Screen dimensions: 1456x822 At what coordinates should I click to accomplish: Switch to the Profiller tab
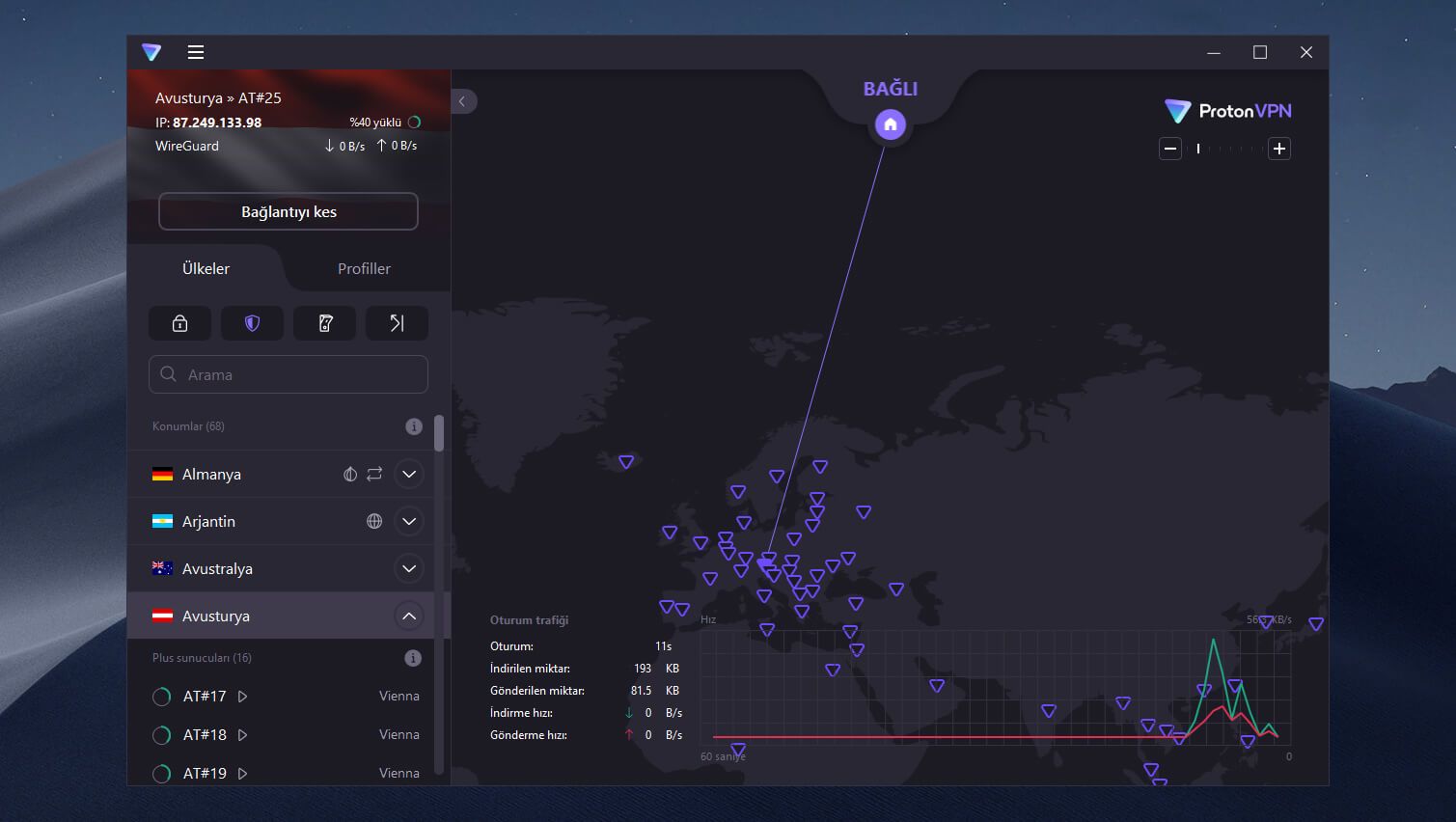pos(364,268)
